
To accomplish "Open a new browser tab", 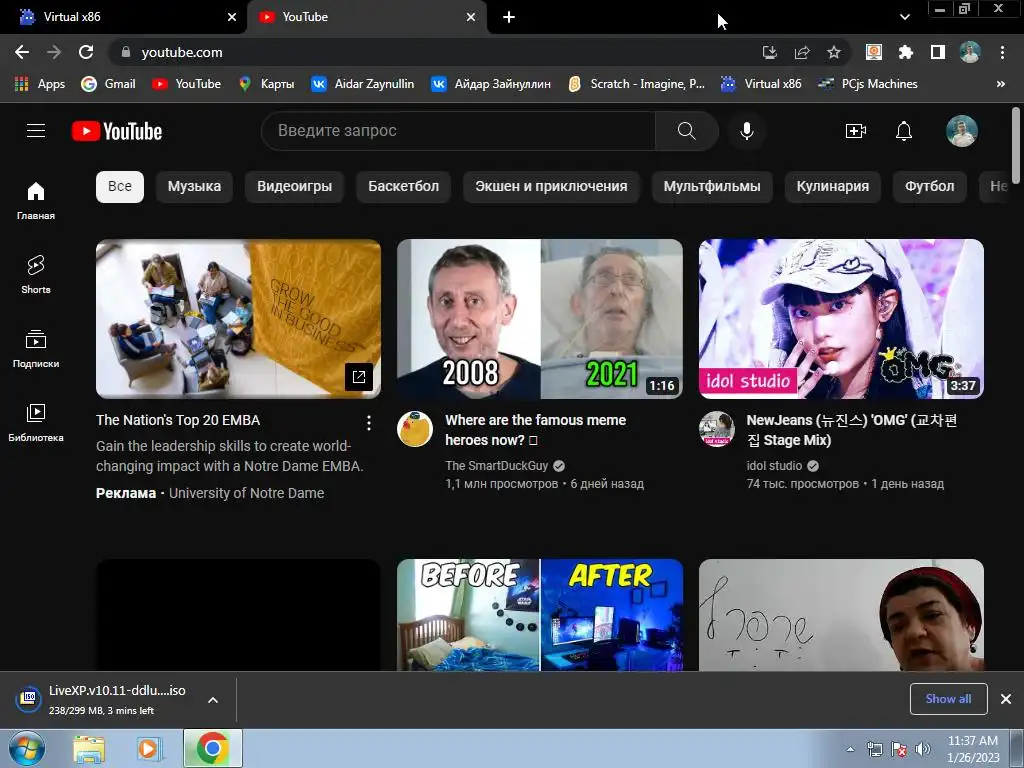I will 509,17.
